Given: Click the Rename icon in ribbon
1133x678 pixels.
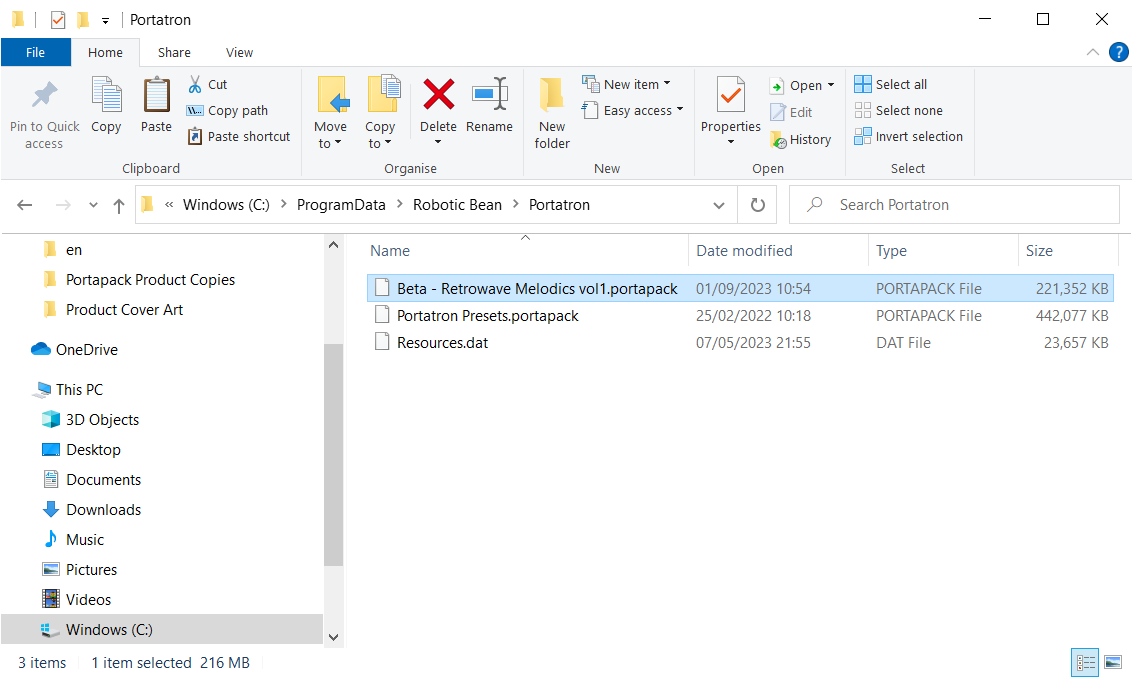Looking at the screenshot, I should click(489, 96).
